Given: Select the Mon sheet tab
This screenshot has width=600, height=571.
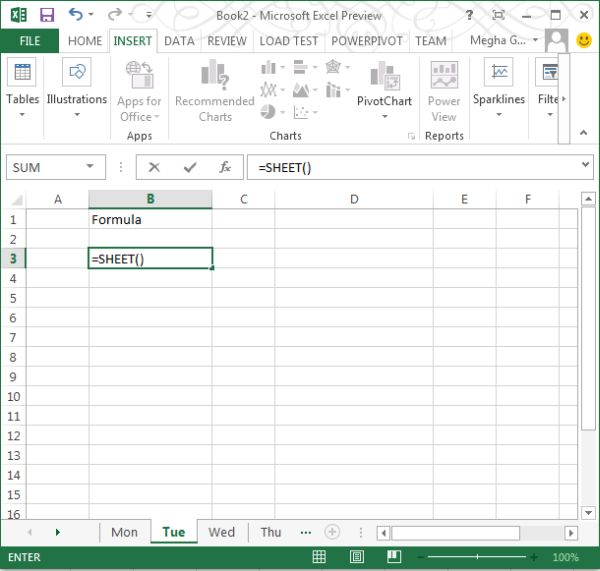Looking at the screenshot, I should 124,532.
